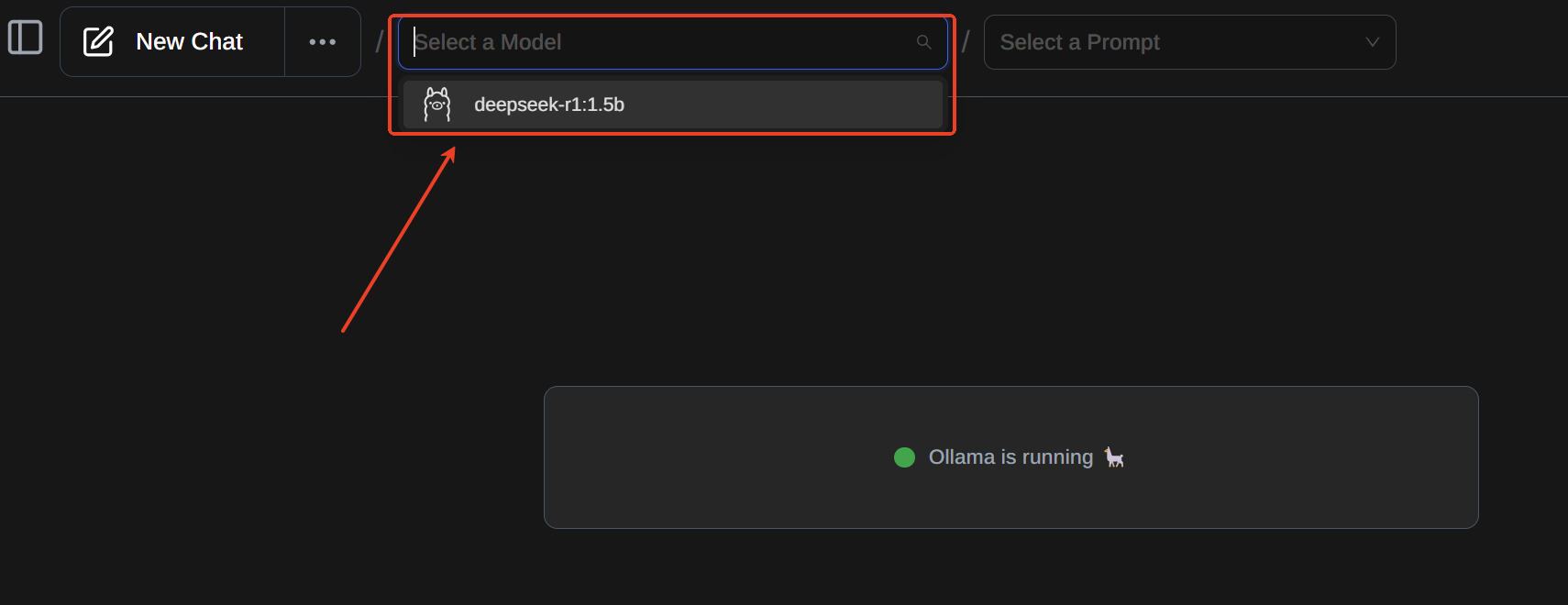Viewport: 1568px width, 605px height.
Task: Click the deepseek-r1:1.5b label text
Action: 549,104
